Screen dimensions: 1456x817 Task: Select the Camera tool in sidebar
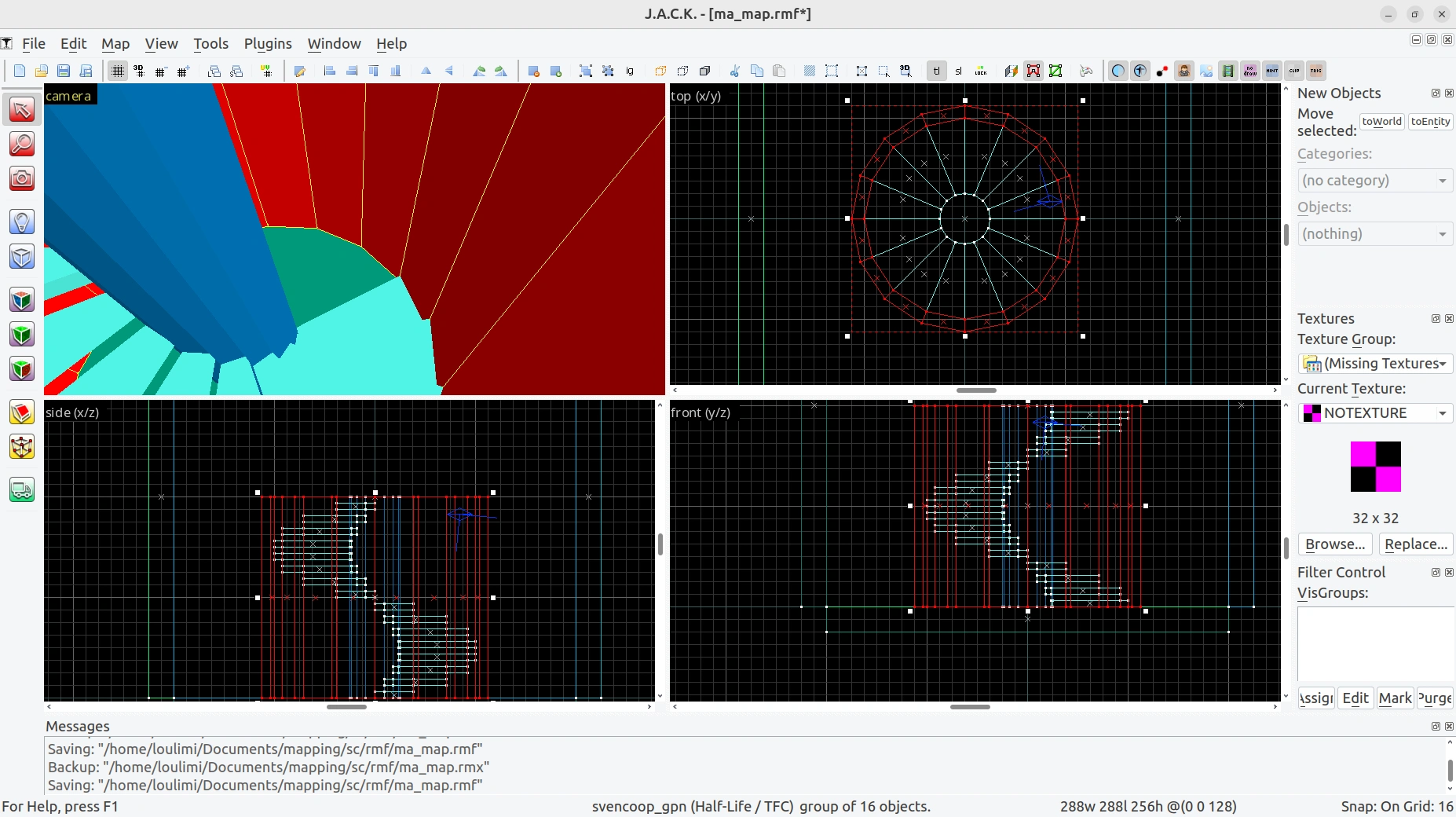21,178
